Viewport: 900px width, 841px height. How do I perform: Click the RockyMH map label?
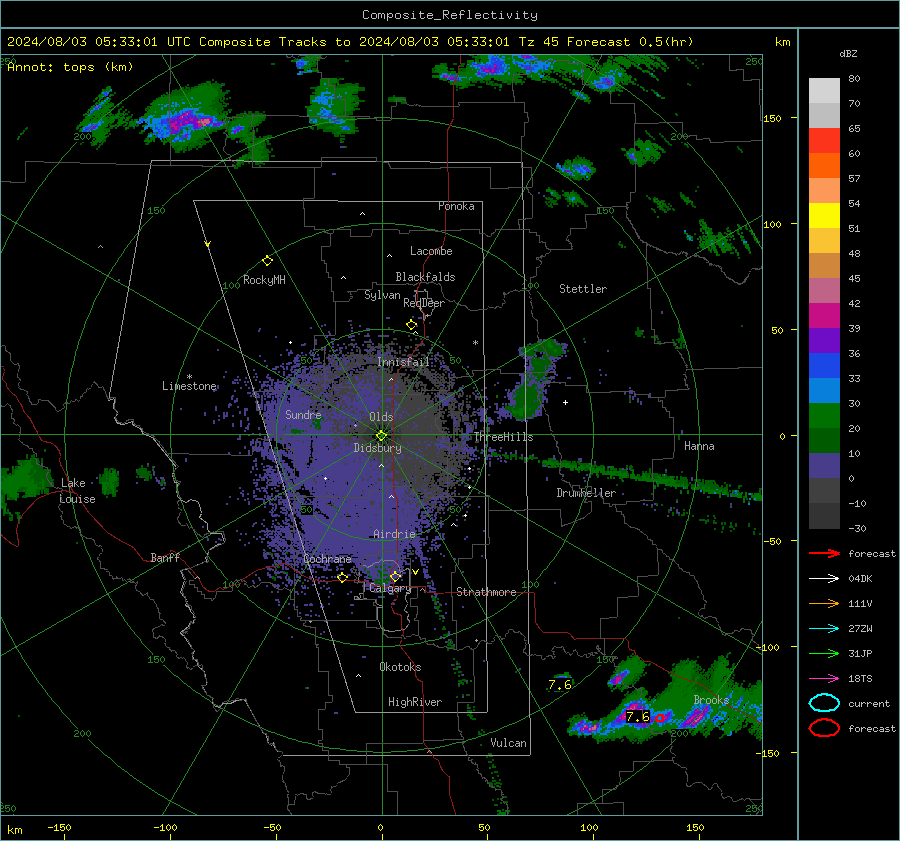(264, 280)
